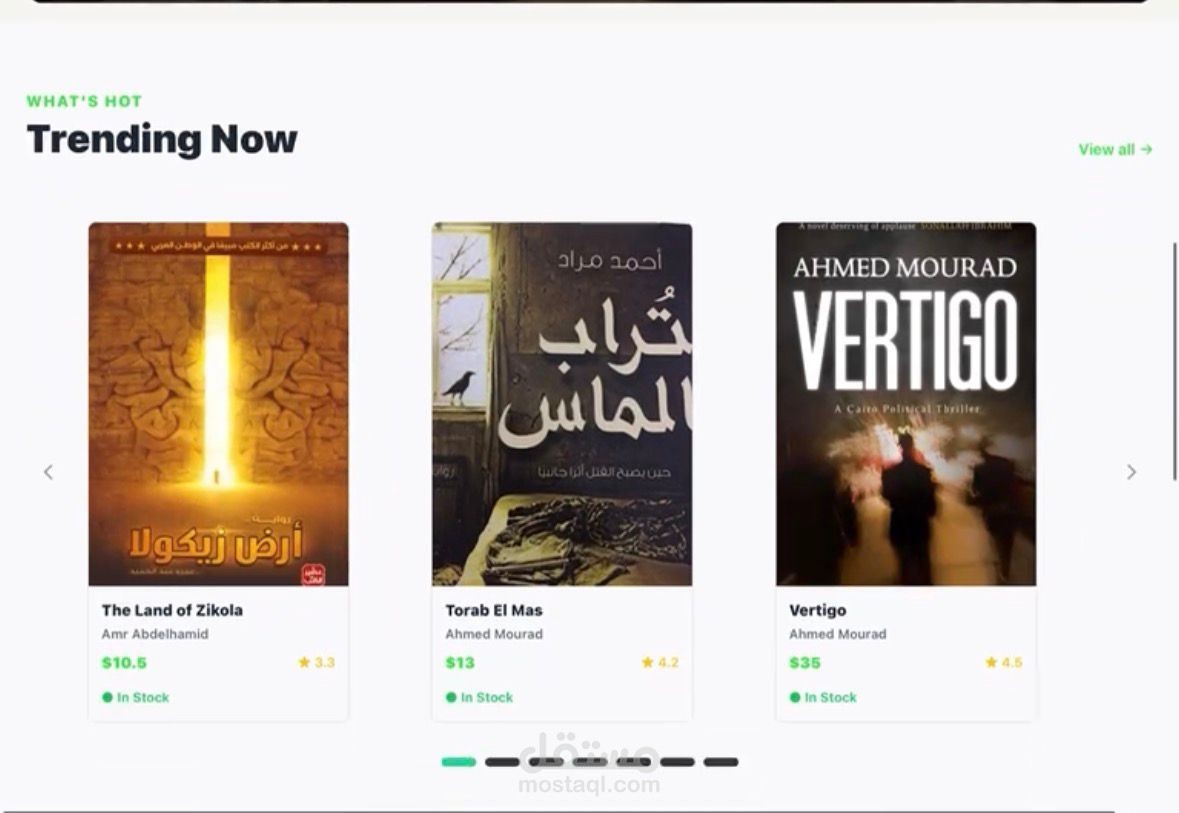Click the 4.2 star rating
This screenshot has height=813, width=1179.
coord(660,663)
